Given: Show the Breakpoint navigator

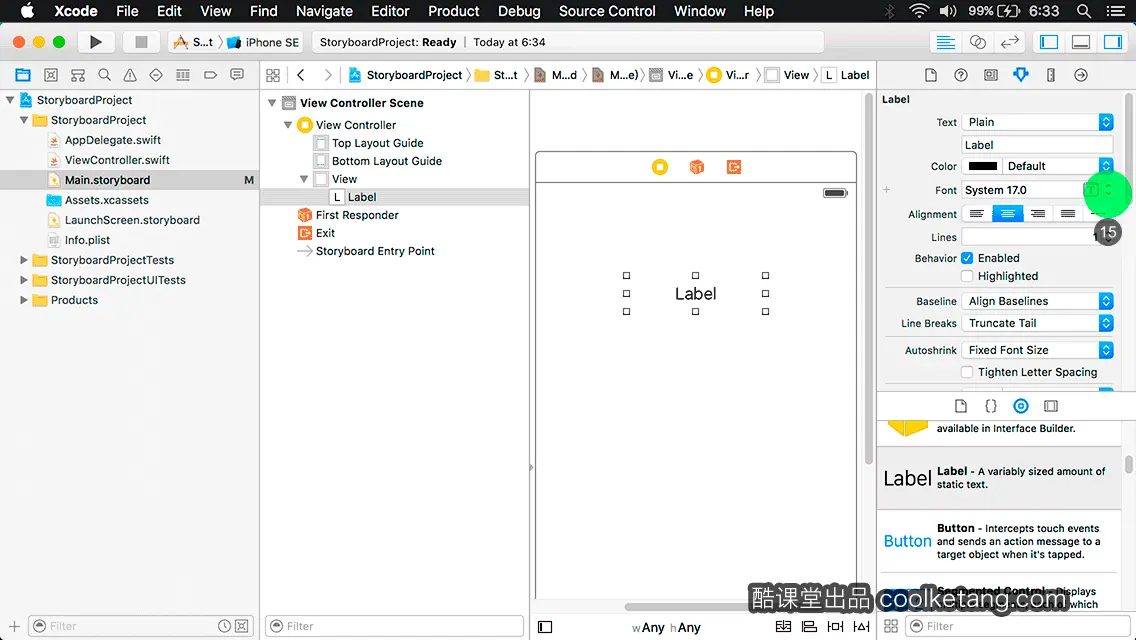Looking at the screenshot, I should (210, 75).
